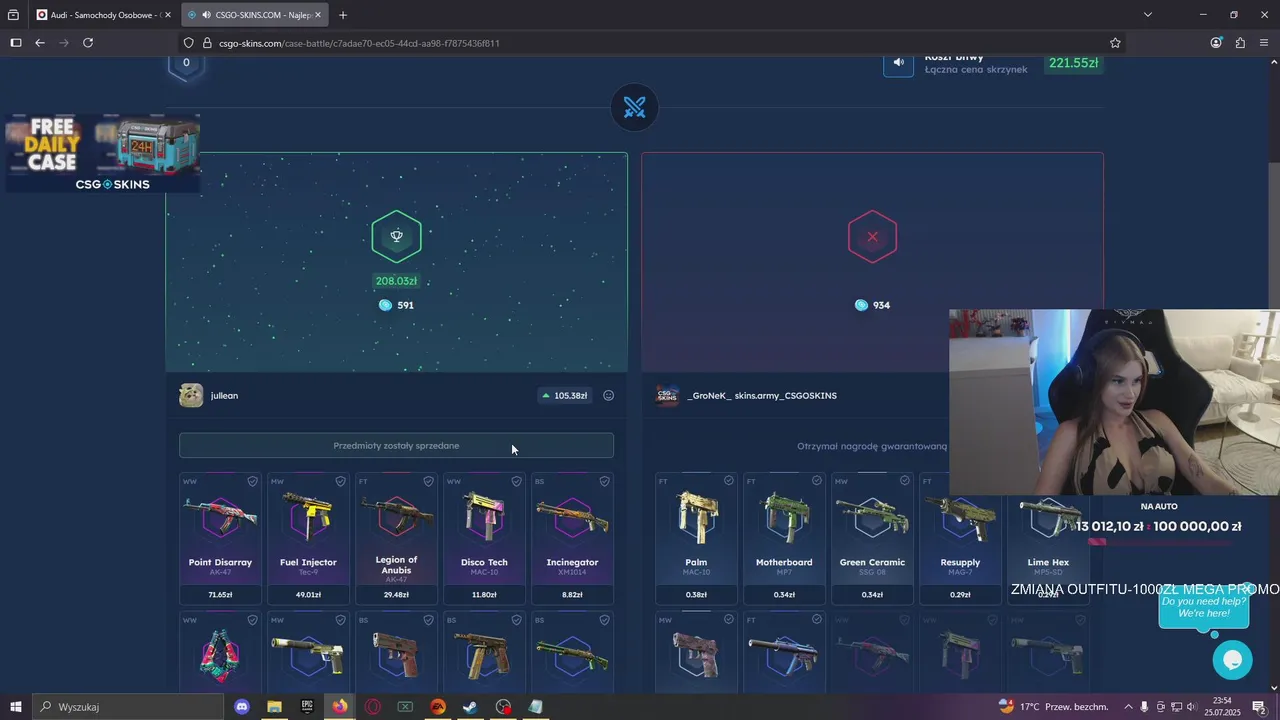This screenshot has width=1280, height=720.
Task: Reload the current page
Action: [x=88, y=43]
